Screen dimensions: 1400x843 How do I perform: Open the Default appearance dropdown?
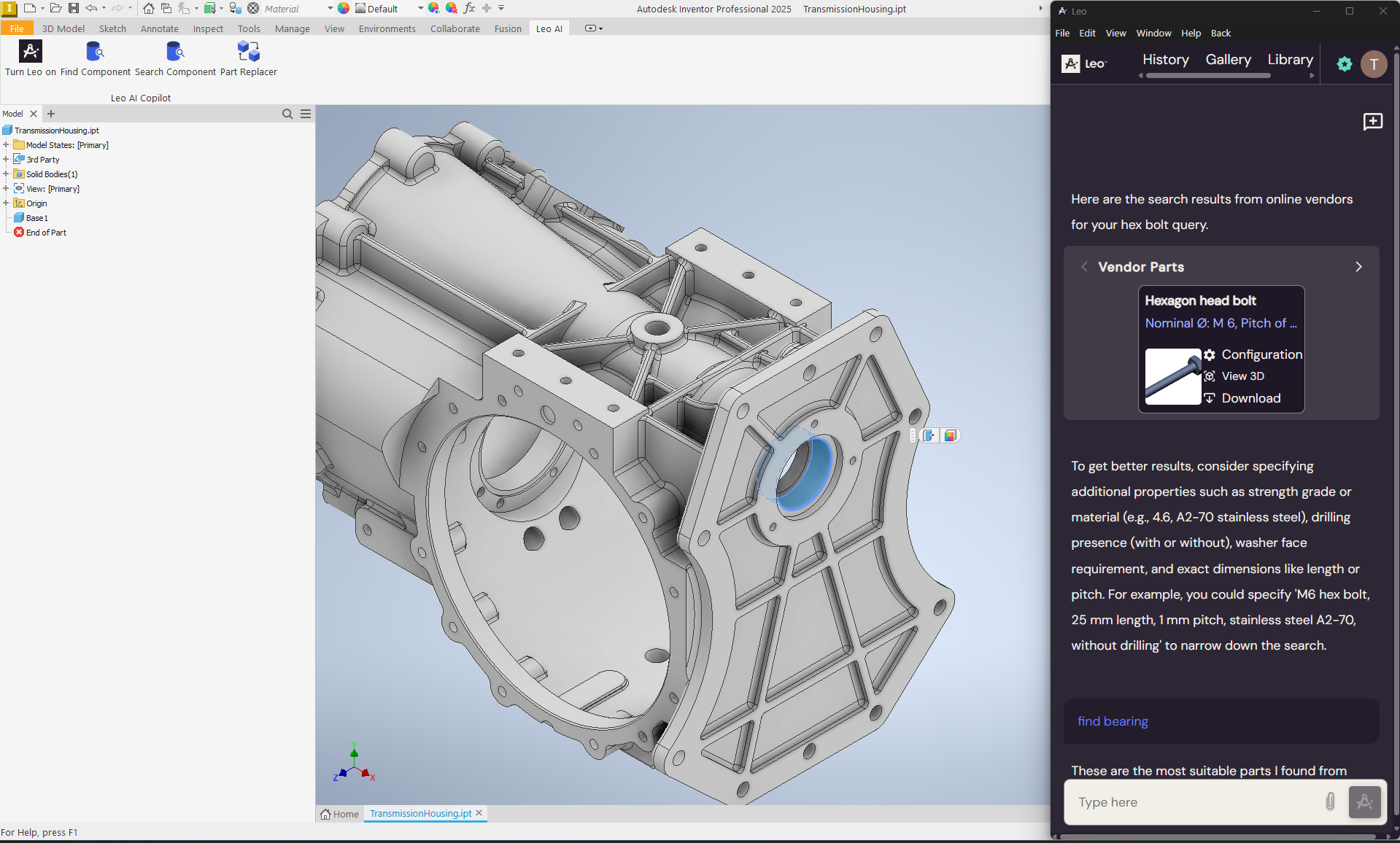[420, 9]
